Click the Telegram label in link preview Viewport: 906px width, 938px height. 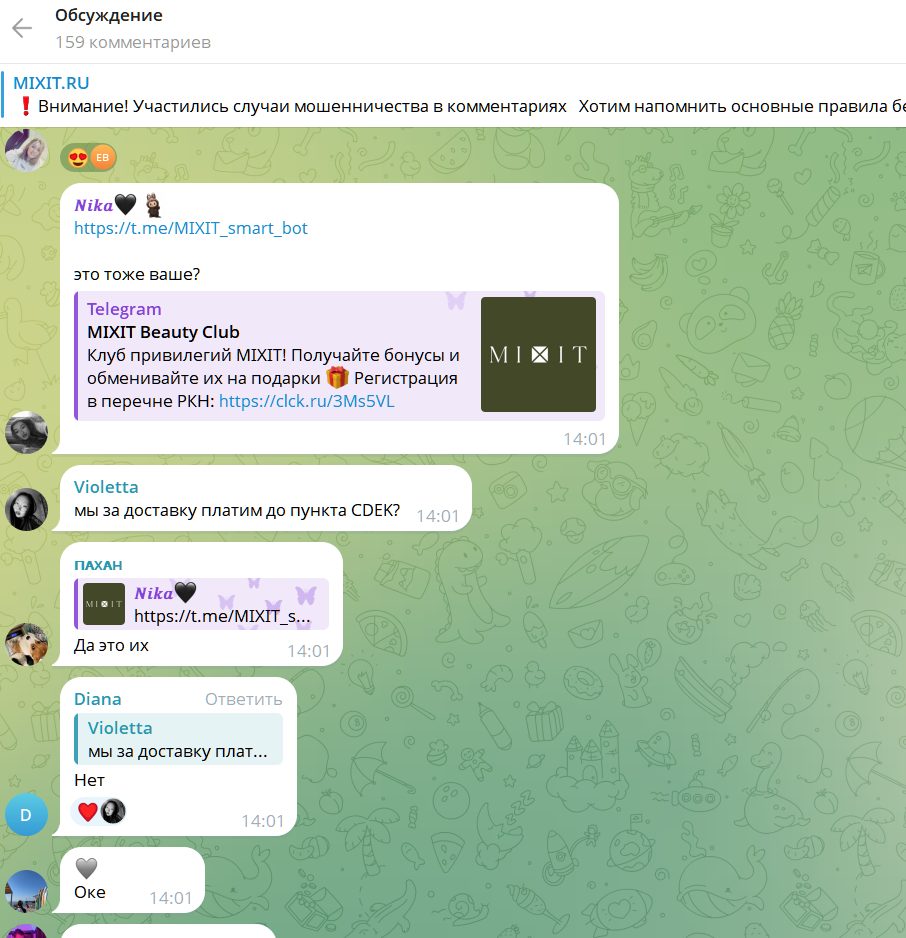pos(124,309)
